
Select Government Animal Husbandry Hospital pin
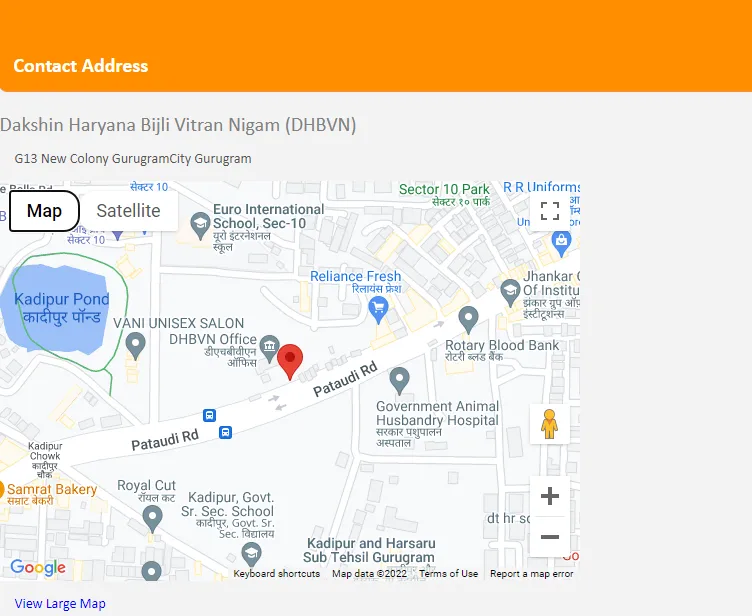(399, 380)
